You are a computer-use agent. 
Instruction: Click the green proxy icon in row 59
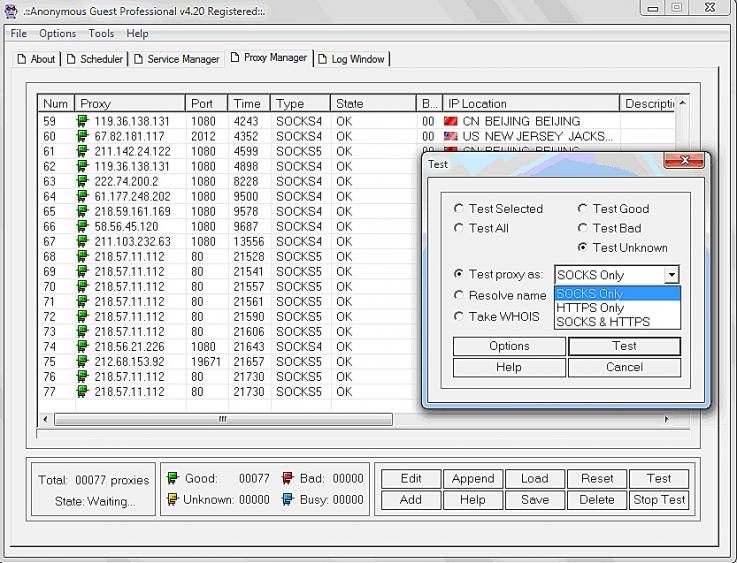pos(82,121)
